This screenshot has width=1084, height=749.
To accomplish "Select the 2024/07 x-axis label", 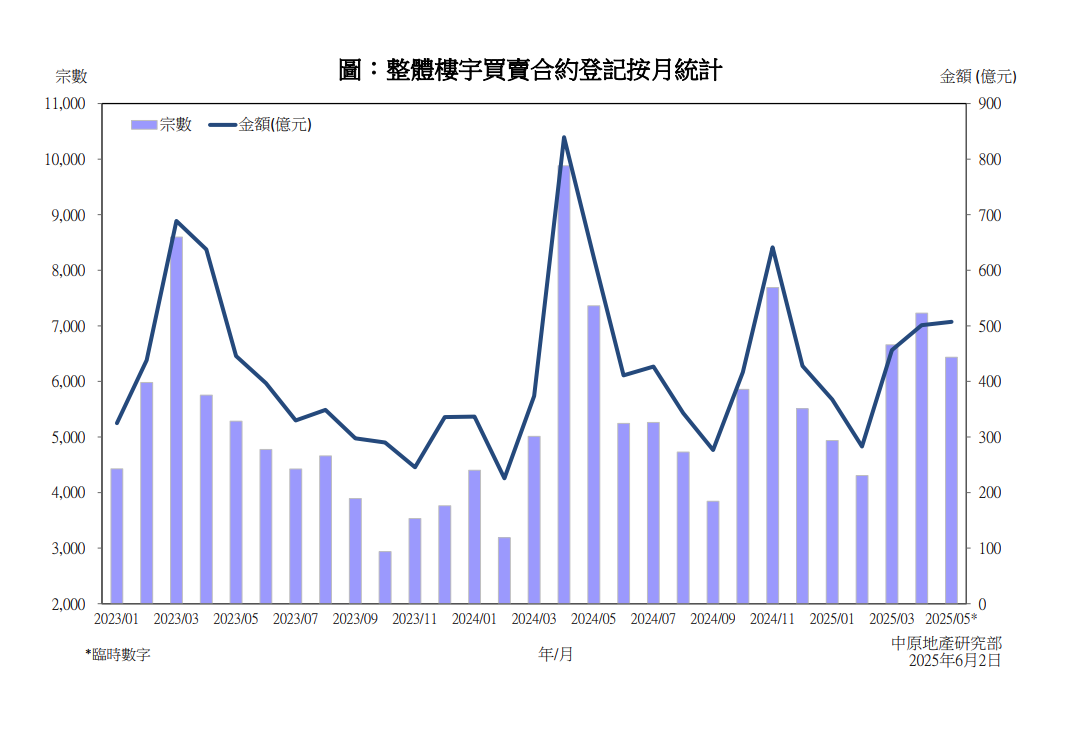I will tap(653, 619).
